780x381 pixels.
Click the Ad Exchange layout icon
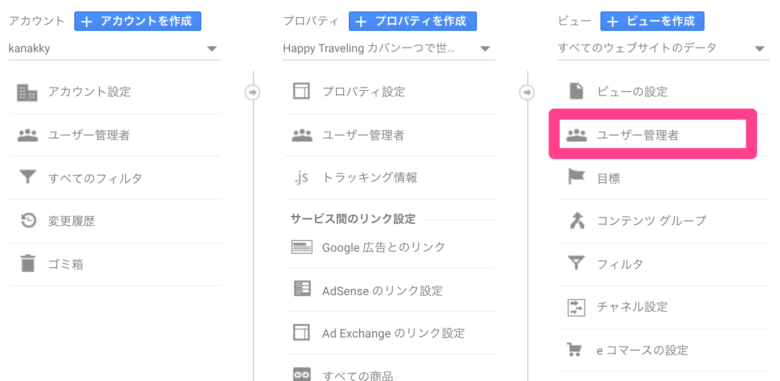(x=301, y=332)
